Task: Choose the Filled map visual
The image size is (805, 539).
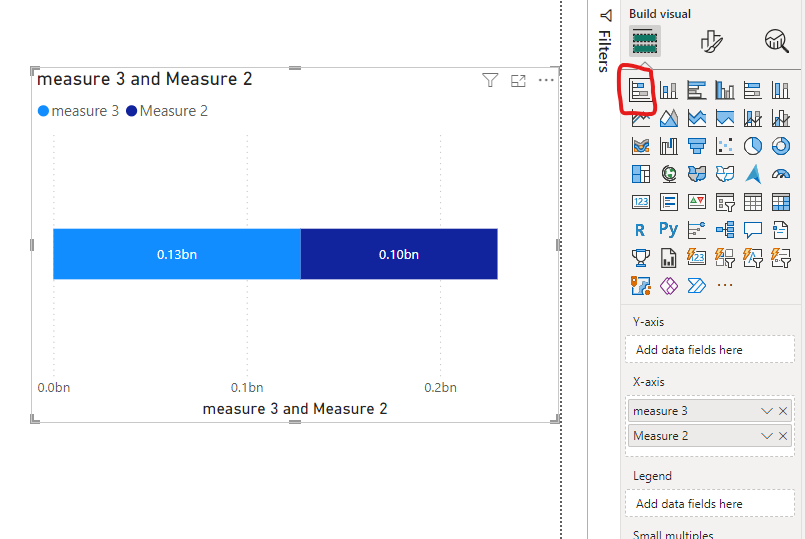Action: click(x=697, y=174)
